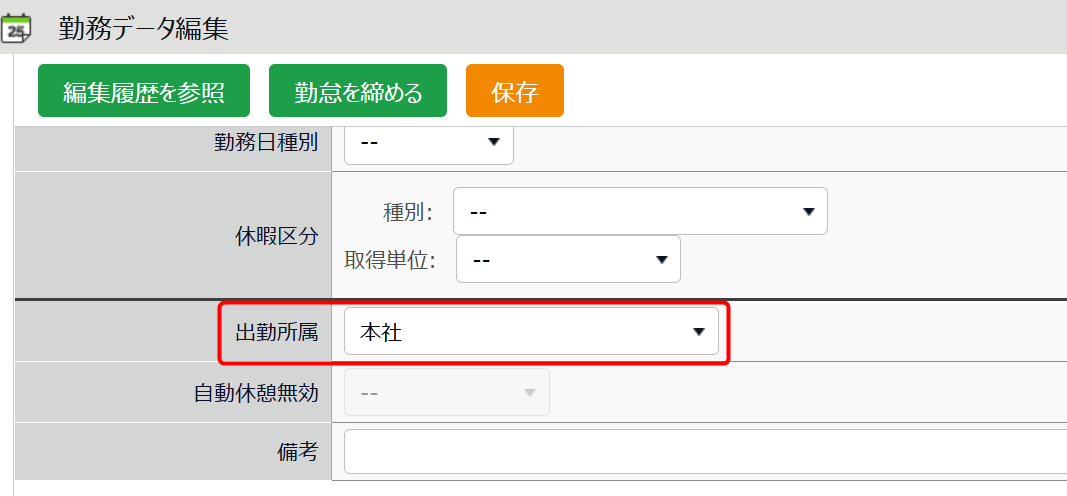Image resolution: width=1067 pixels, height=496 pixels.
Task: Click the 種別: label text
Action: 407,212
